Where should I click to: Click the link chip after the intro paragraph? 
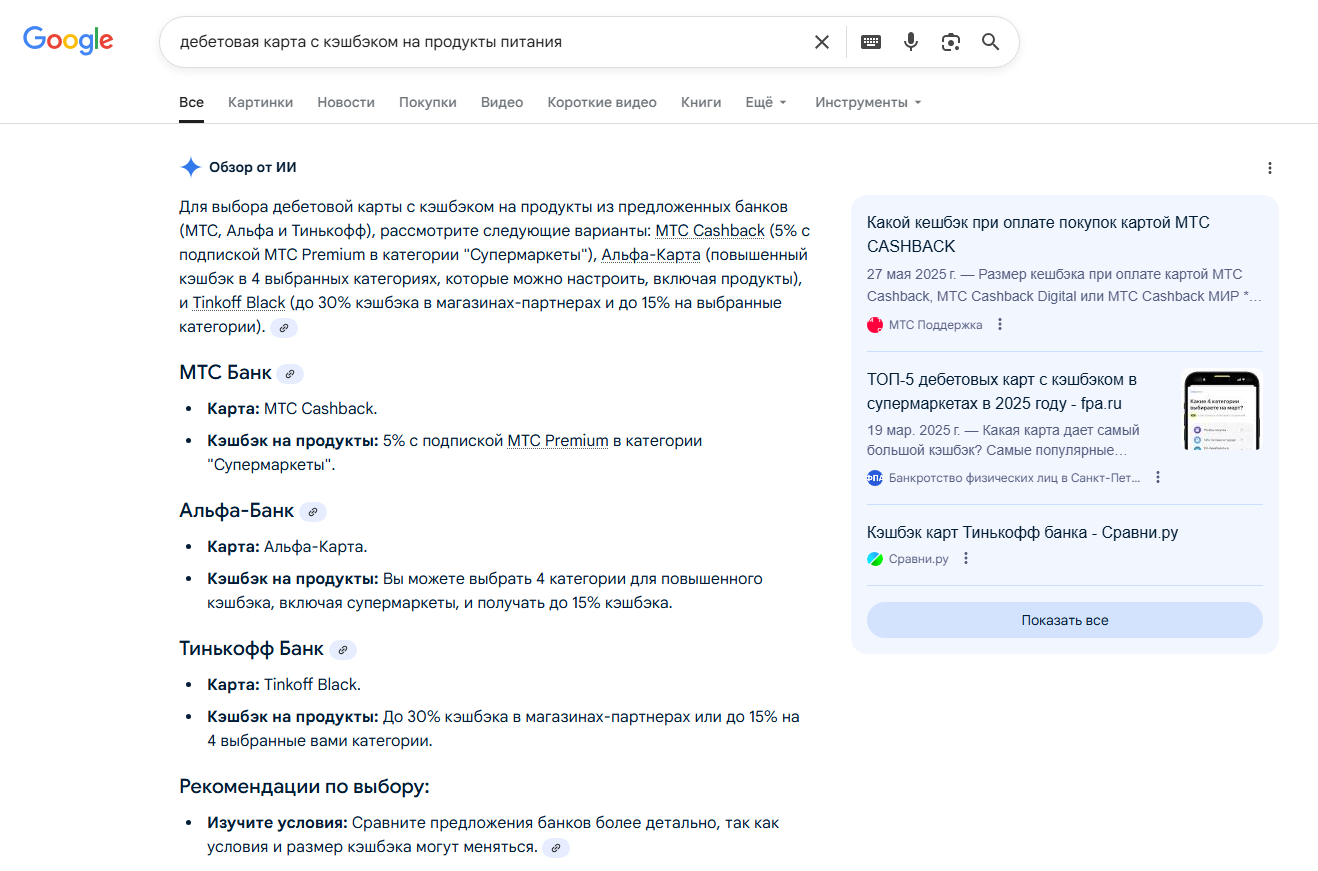coord(284,327)
